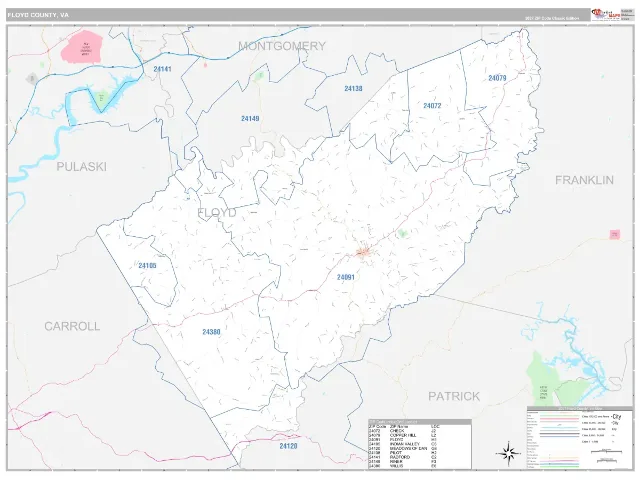Click the green park area below Montgomery

click(x=260, y=76)
